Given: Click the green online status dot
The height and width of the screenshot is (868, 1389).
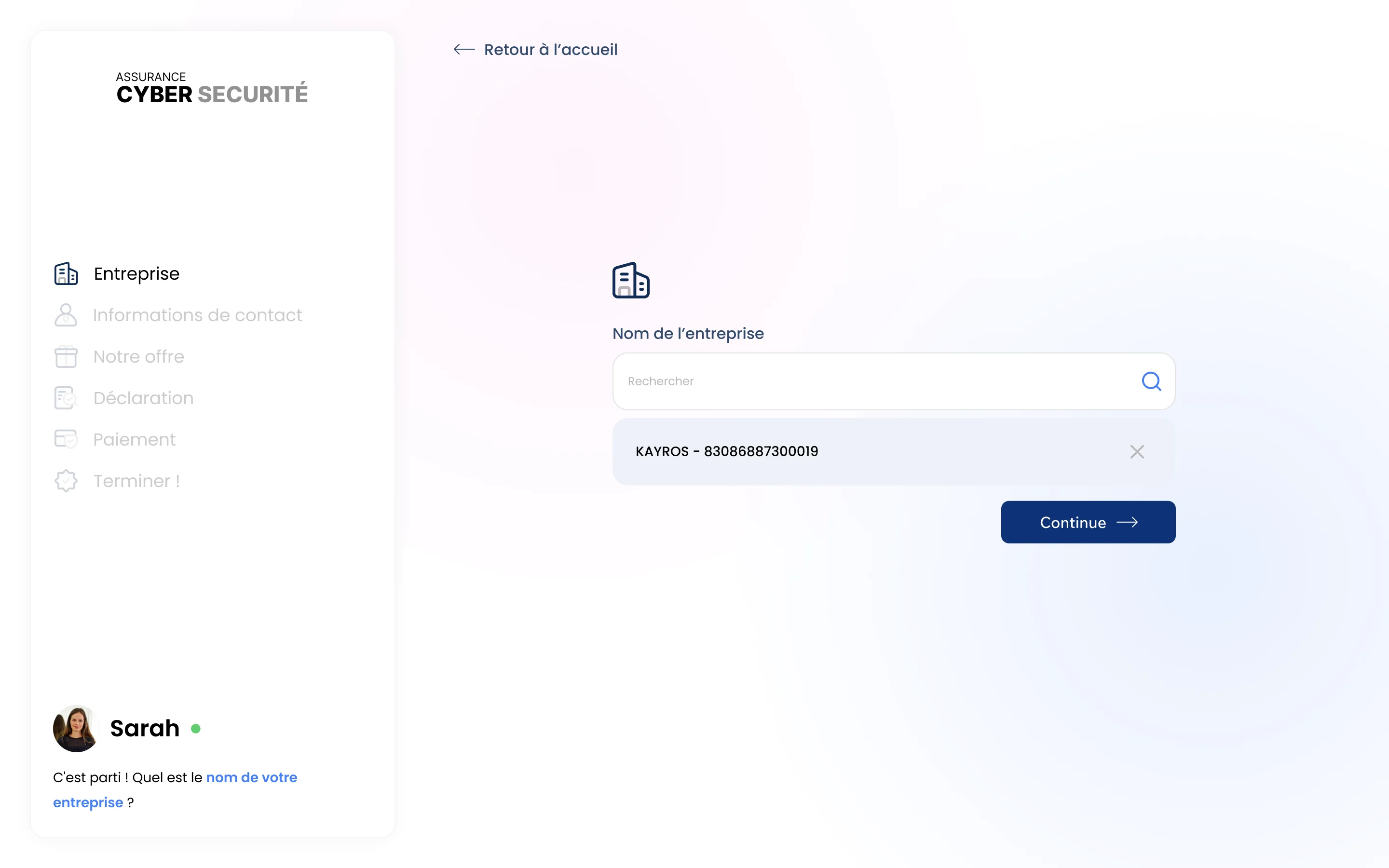Looking at the screenshot, I should click(x=196, y=729).
